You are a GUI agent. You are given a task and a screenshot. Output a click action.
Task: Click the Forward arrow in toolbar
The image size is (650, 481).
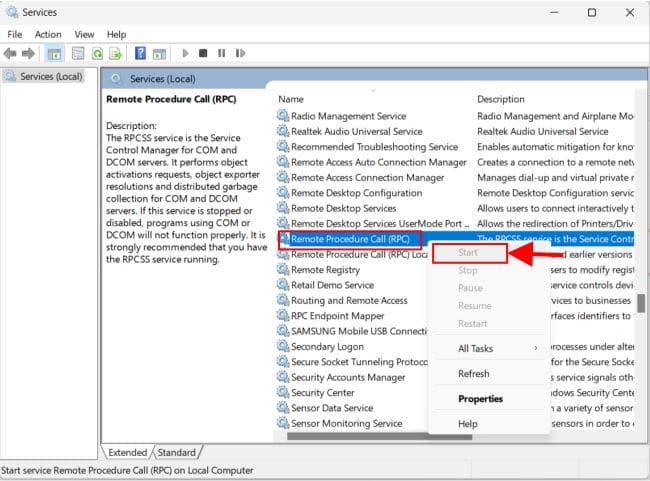(x=30, y=53)
